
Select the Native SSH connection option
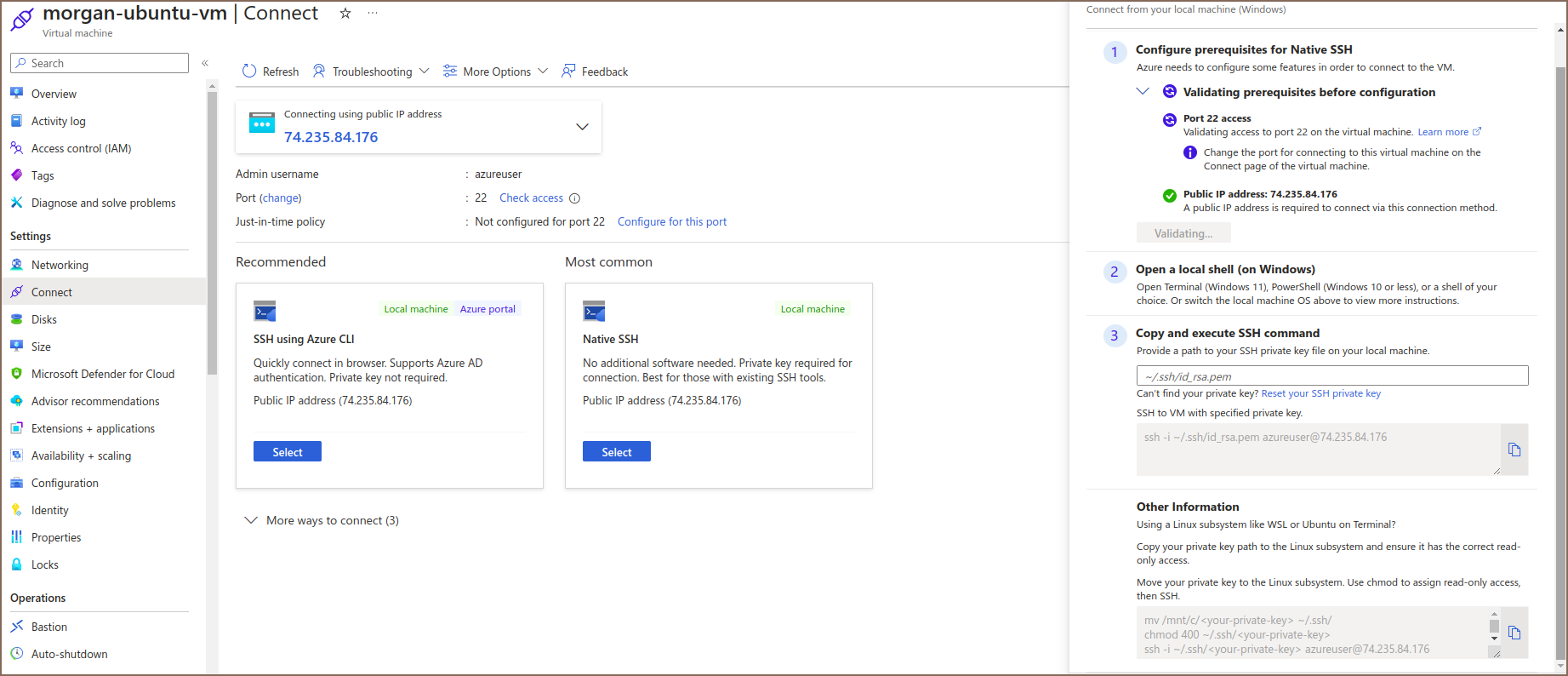616,452
